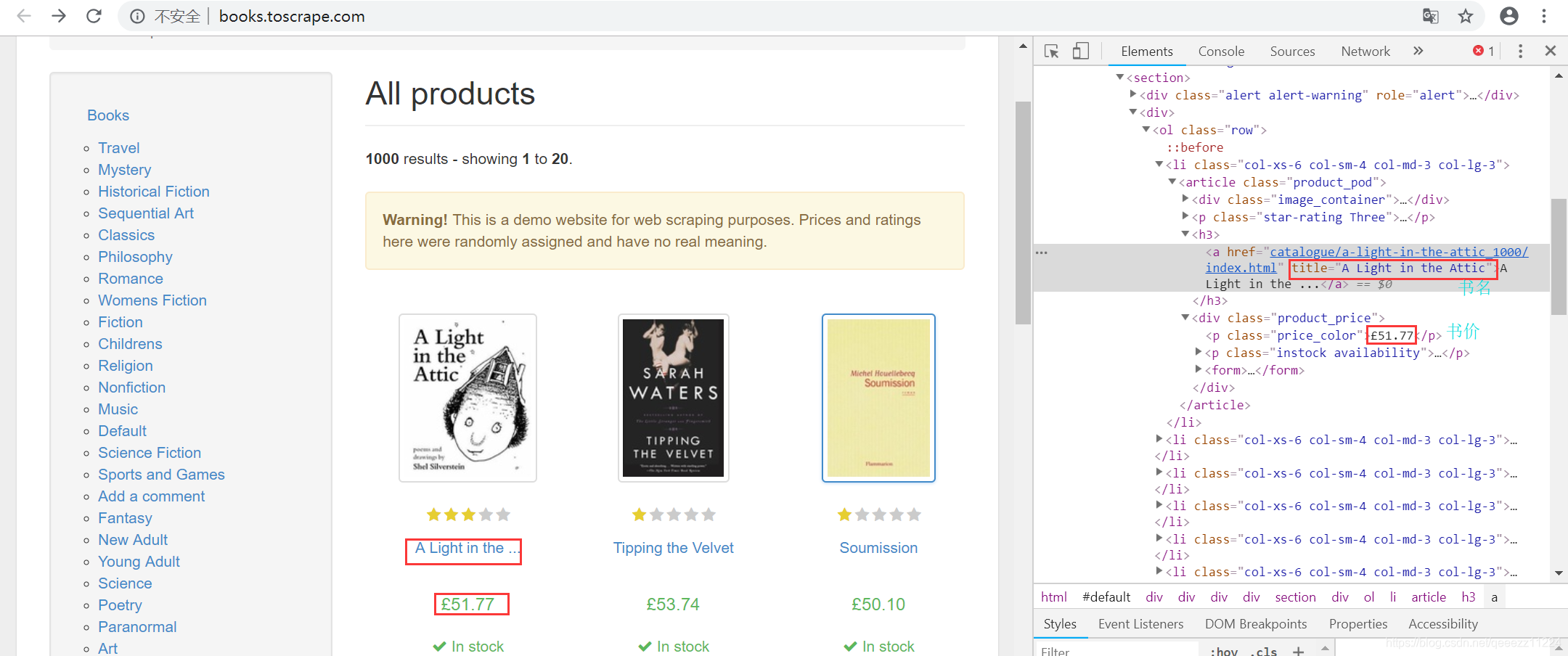Expand the star-rating Three paragraph node
The width and height of the screenshot is (1568, 656).
pyautogui.click(x=1185, y=216)
